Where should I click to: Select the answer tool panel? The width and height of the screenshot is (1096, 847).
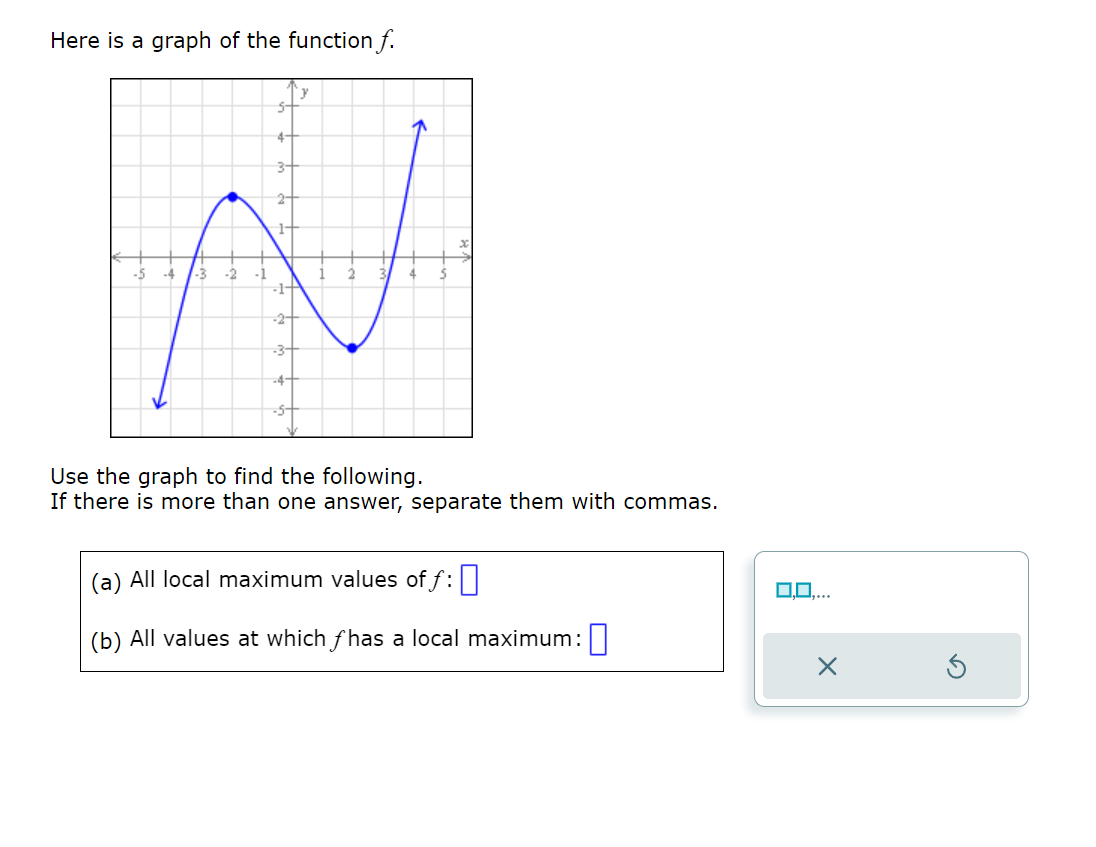tap(891, 628)
